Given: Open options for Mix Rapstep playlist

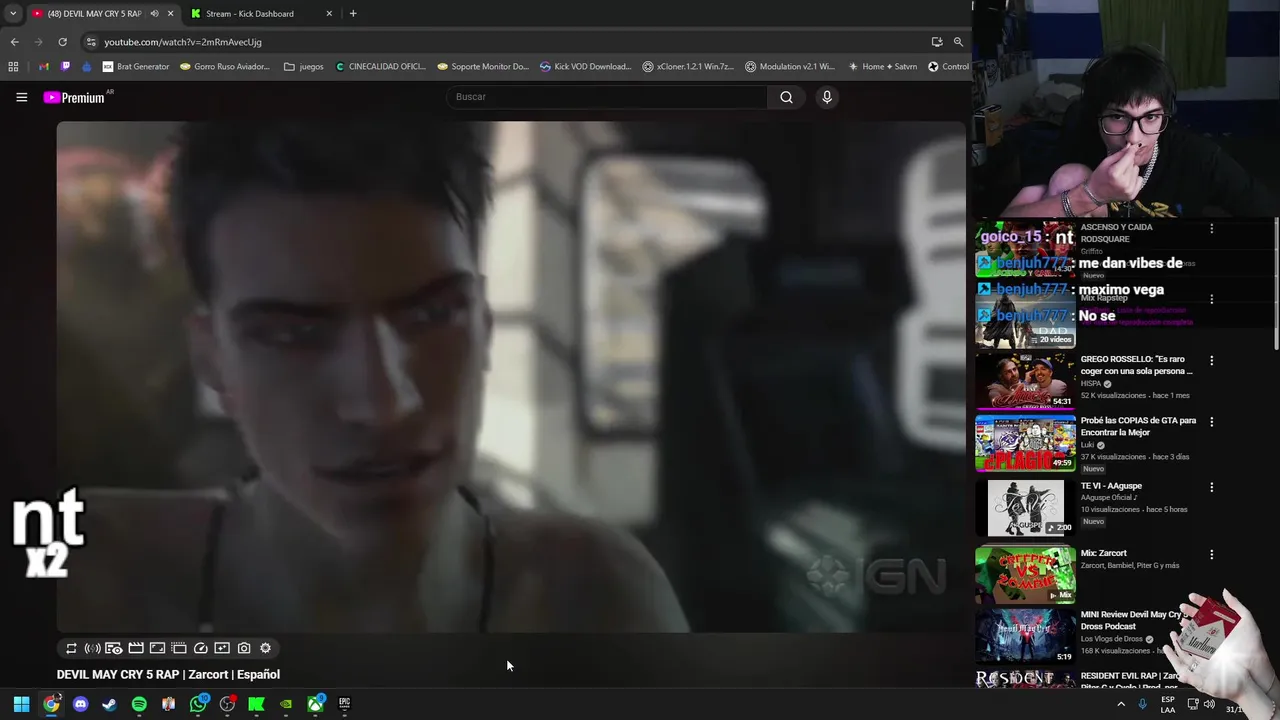Looking at the screenshot, I should [1211, 299].
